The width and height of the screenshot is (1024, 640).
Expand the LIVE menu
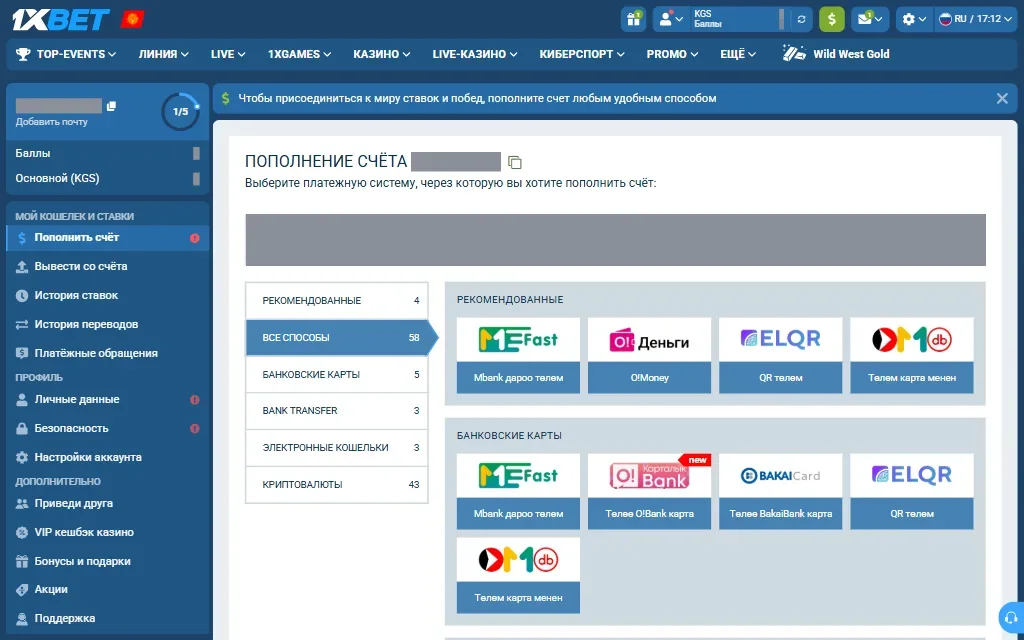coord(228,54)
